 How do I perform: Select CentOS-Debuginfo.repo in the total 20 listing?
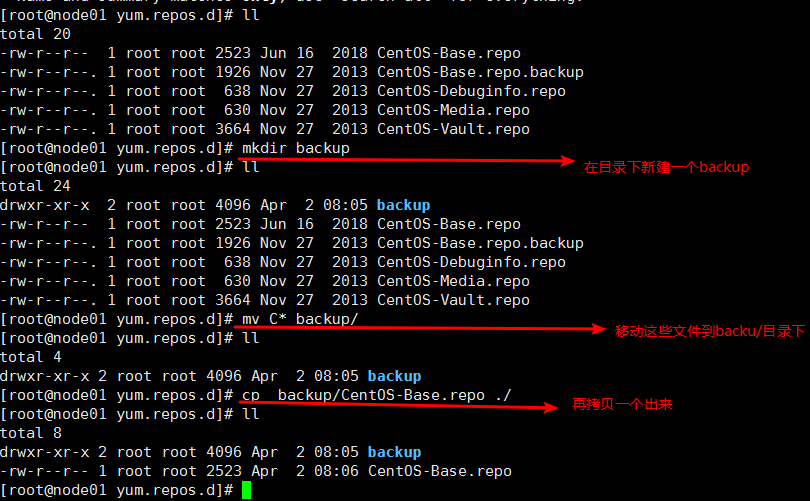(x=471, y=91)
